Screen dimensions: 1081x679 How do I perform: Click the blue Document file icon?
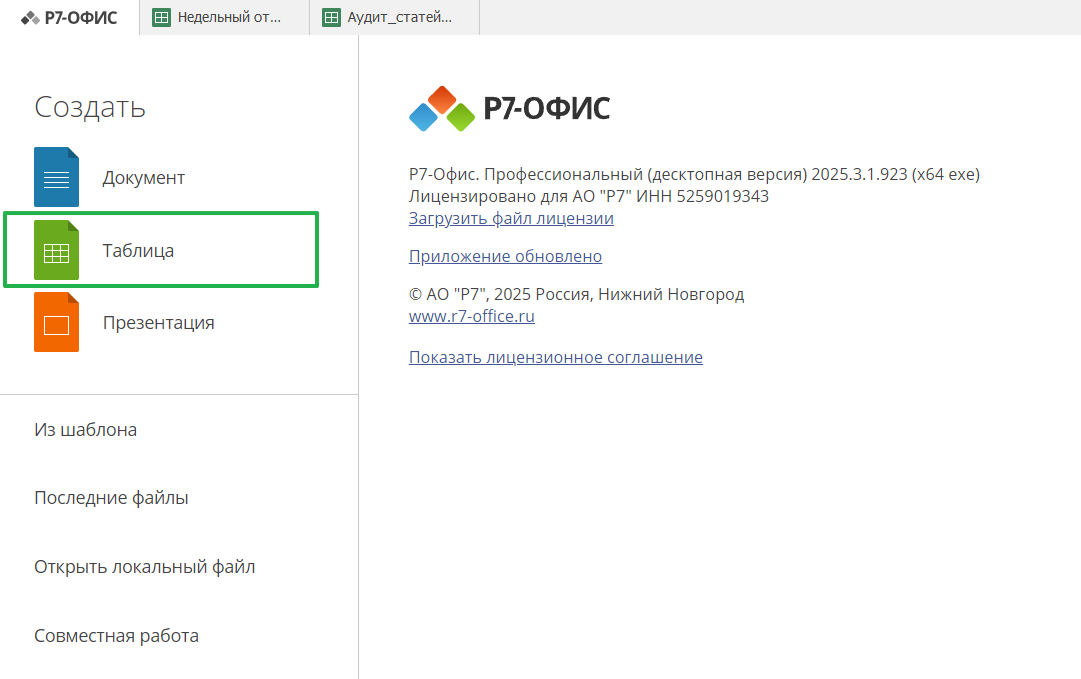(57, 177)
